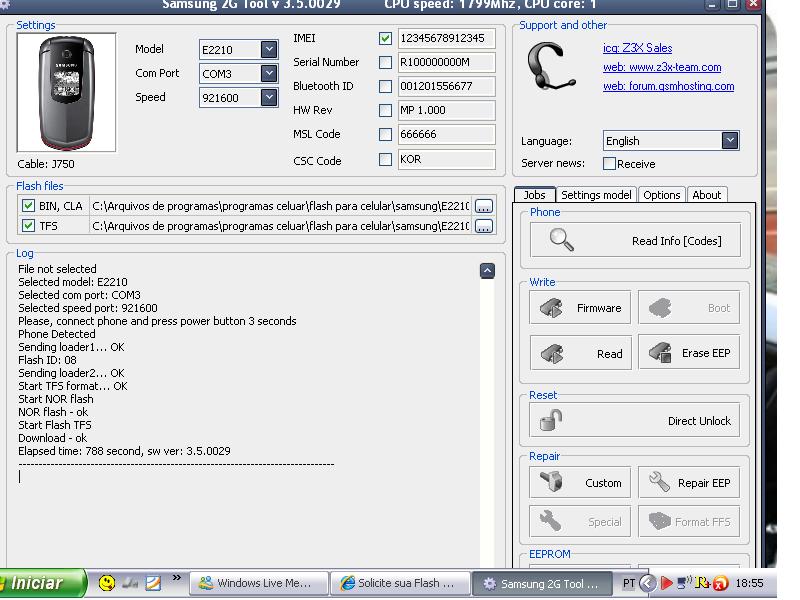Click the Repair EEP wrench icon

(659, 482)
